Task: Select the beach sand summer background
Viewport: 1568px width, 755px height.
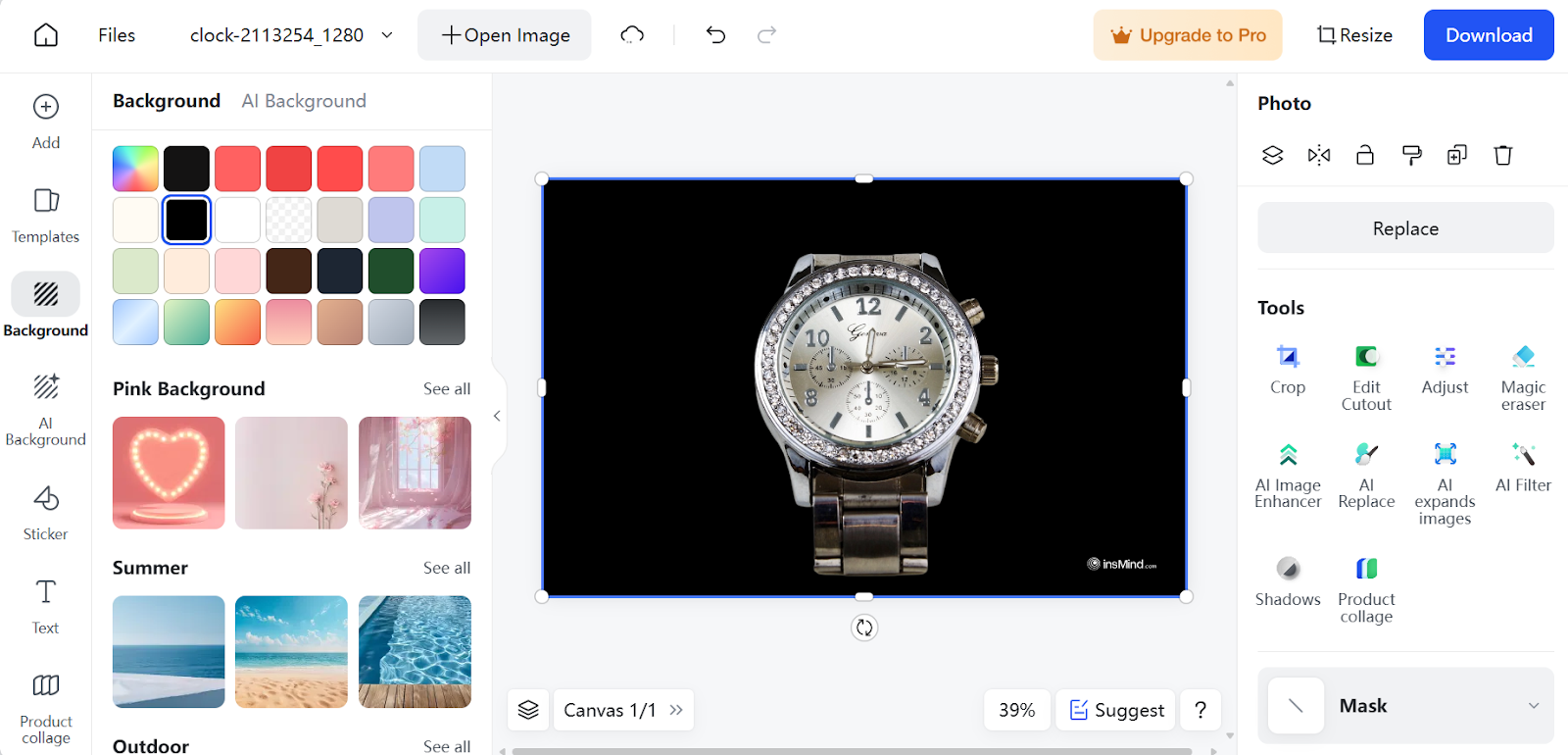Action: (291, 652)
